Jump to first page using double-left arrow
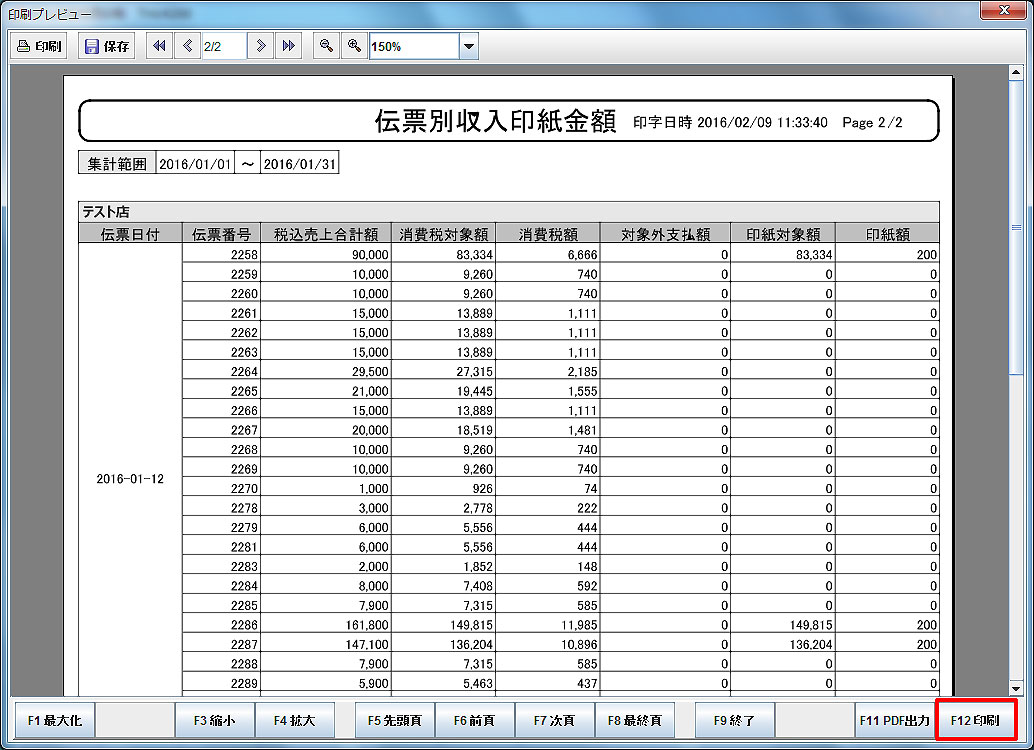The width and height of the screenshot is (1034, 750). [158, 46]
